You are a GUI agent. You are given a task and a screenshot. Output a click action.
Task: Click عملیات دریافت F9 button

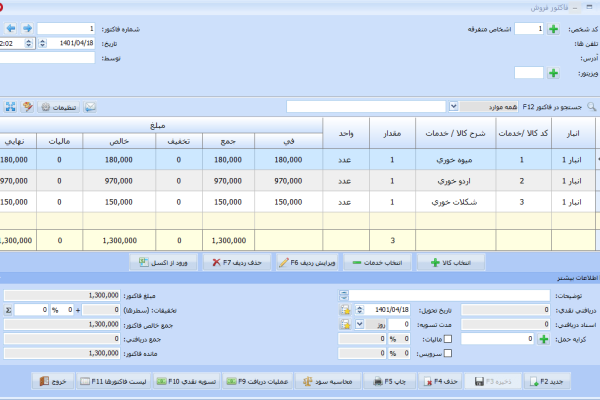[258, 381]
